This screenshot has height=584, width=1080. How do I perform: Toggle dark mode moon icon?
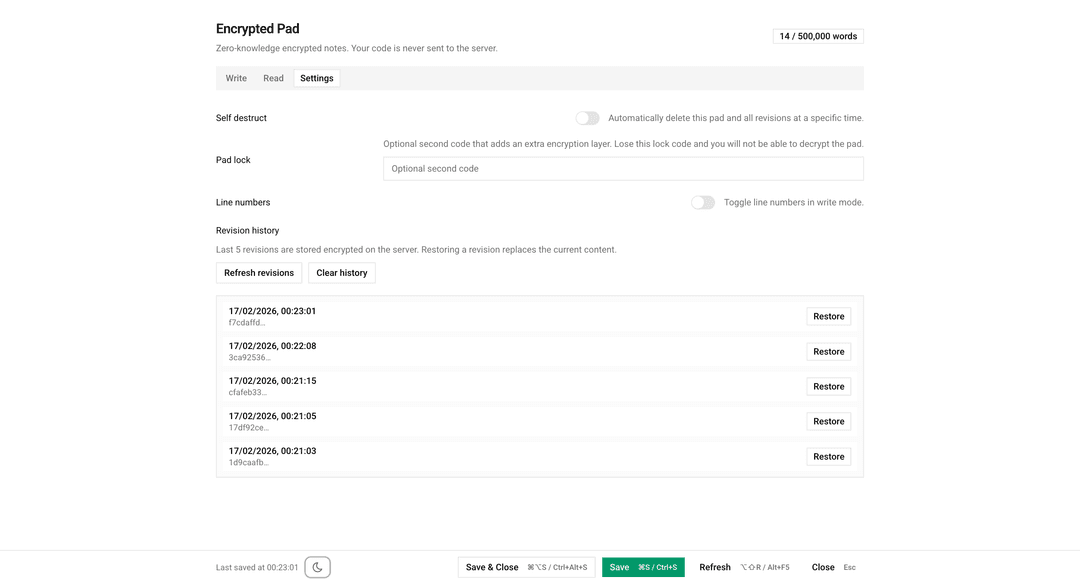317,567
